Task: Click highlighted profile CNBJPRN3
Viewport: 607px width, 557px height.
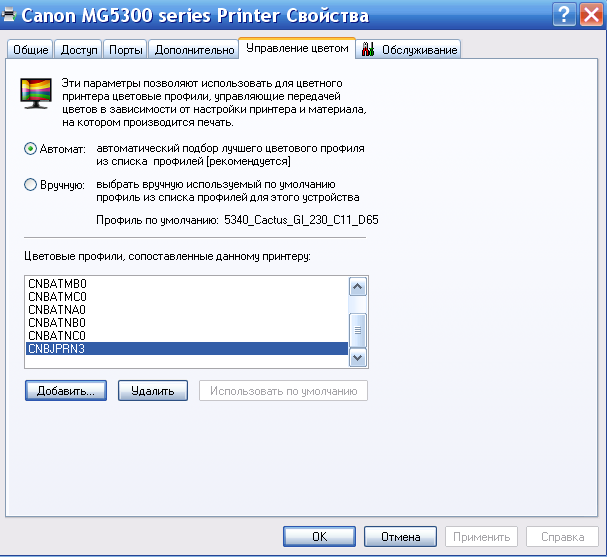Action: tap(187, 348)
